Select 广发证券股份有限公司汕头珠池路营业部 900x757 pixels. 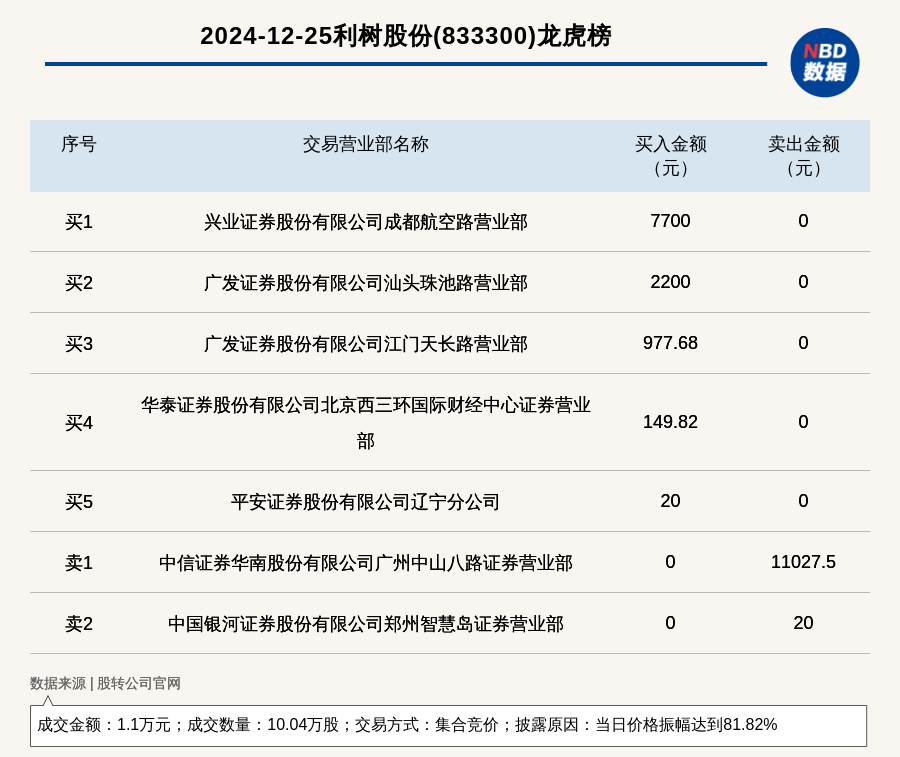coord(366,282)
